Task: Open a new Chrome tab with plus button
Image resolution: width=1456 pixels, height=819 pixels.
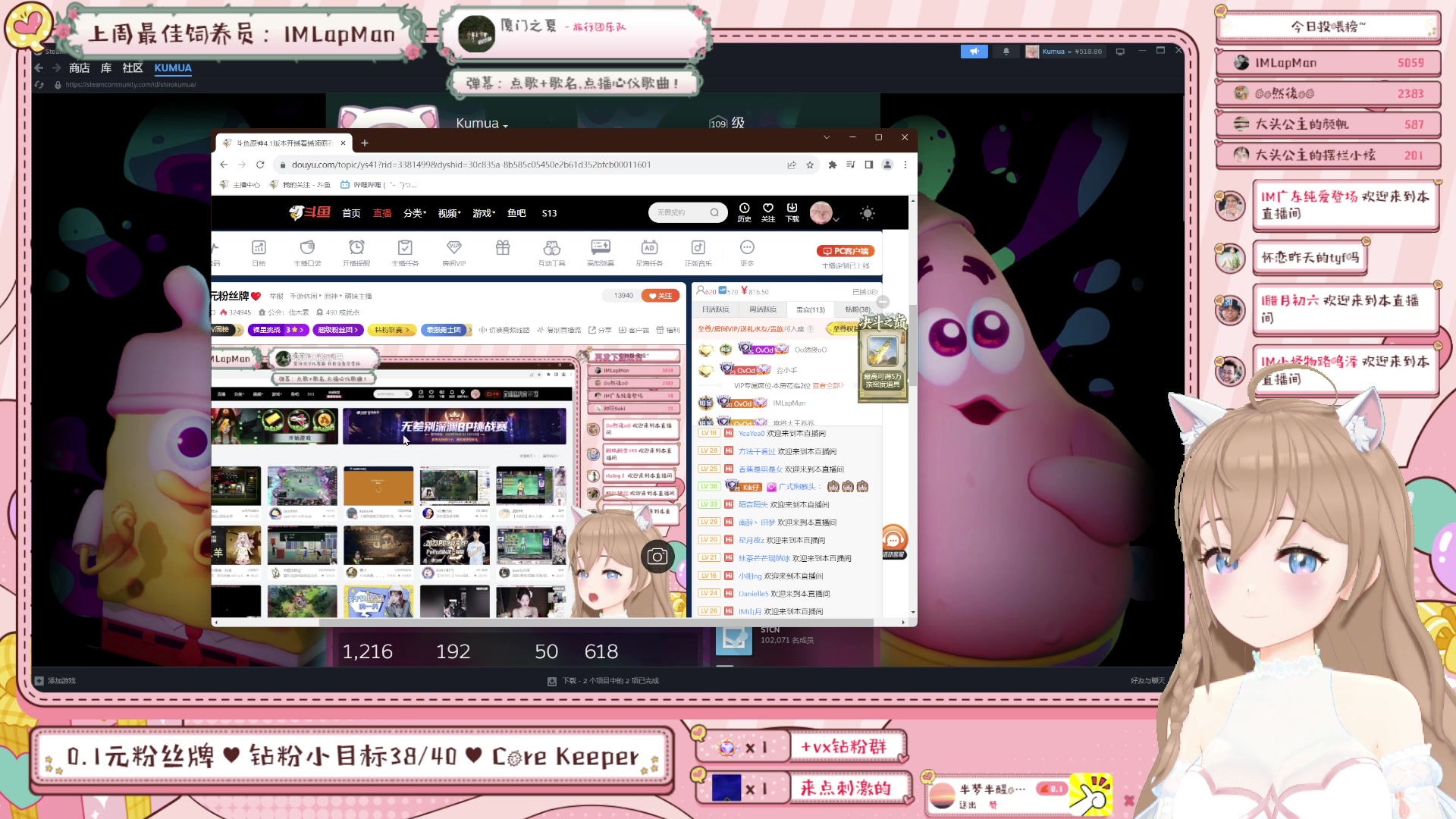Action: pyautogui.click(x=365, y=143)
